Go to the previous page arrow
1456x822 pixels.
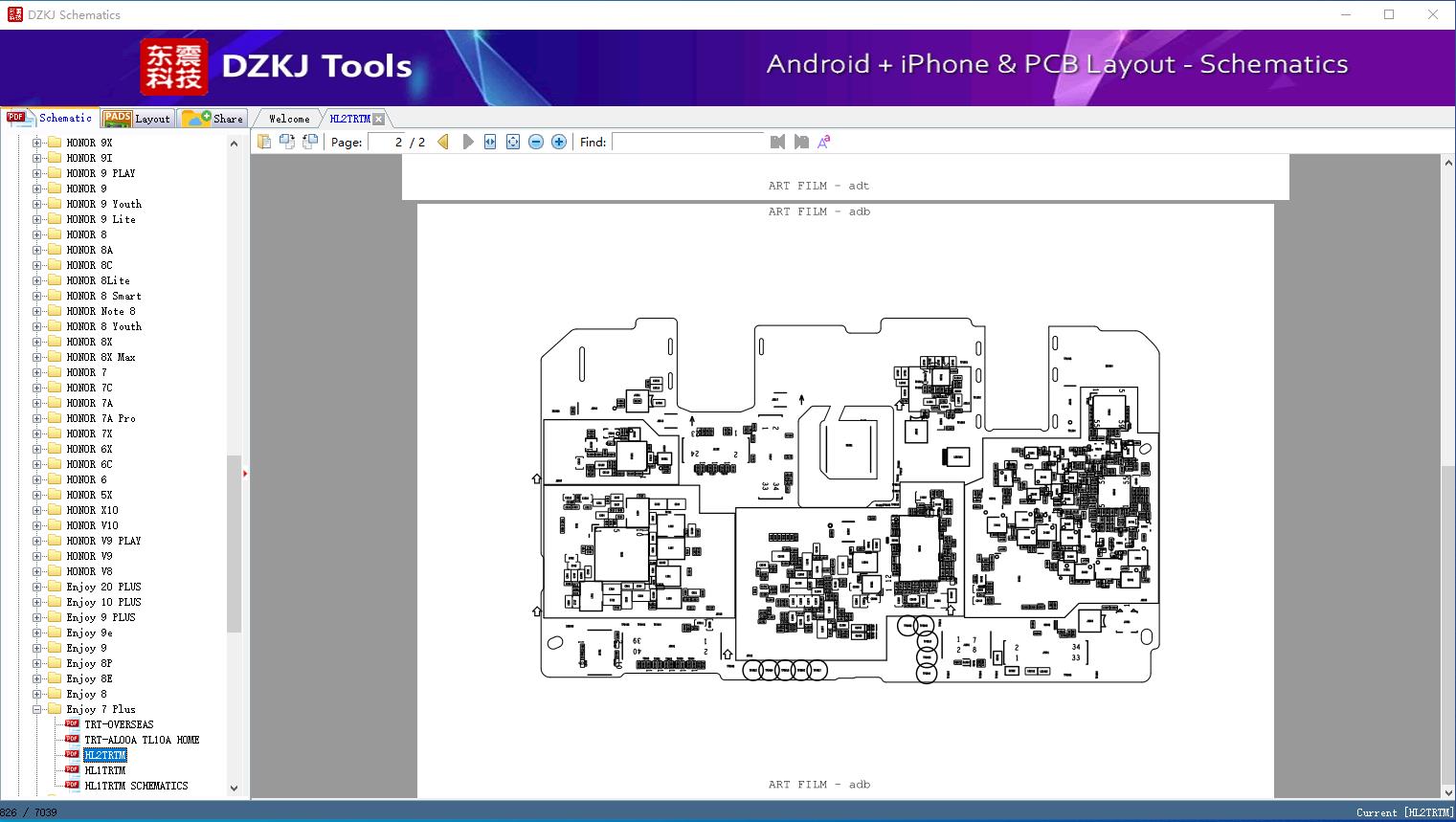pos(443,142)
